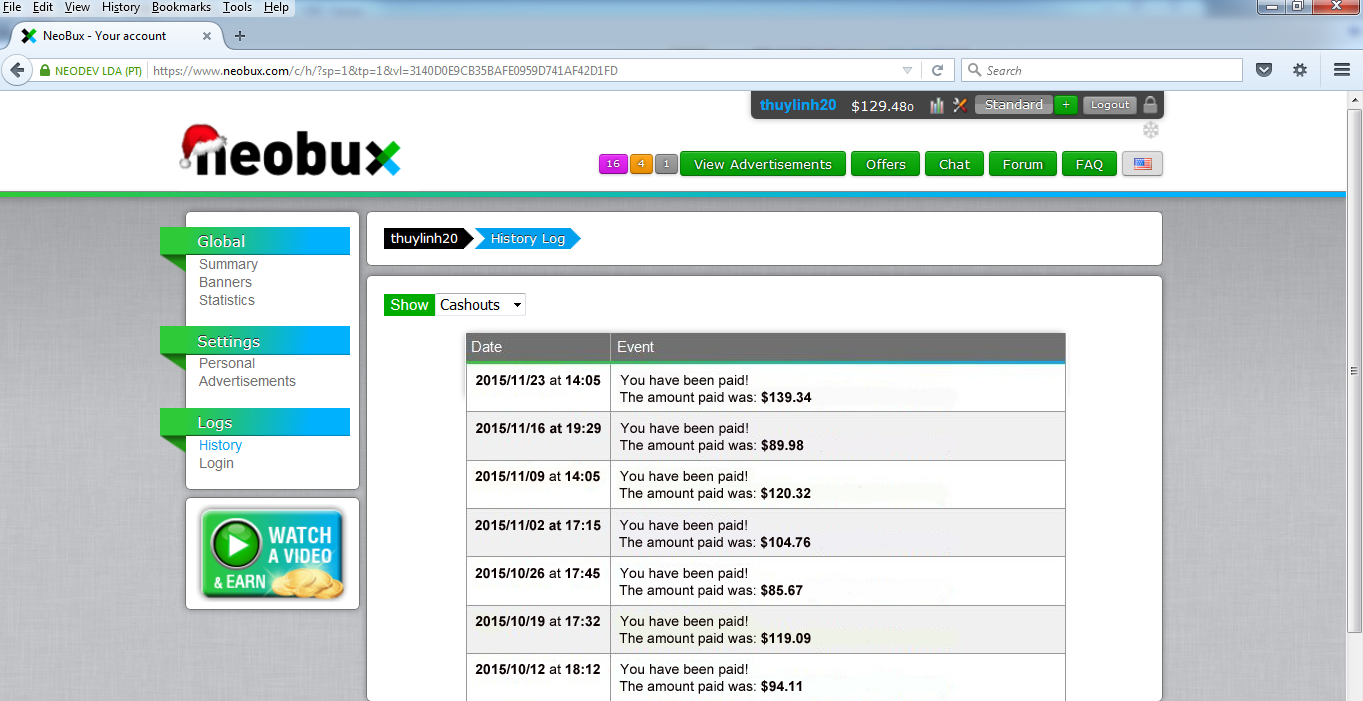Viewport: 1363px width, 701px height.
Task: Open the Show Cashouts dropdown
Action: 481,305
